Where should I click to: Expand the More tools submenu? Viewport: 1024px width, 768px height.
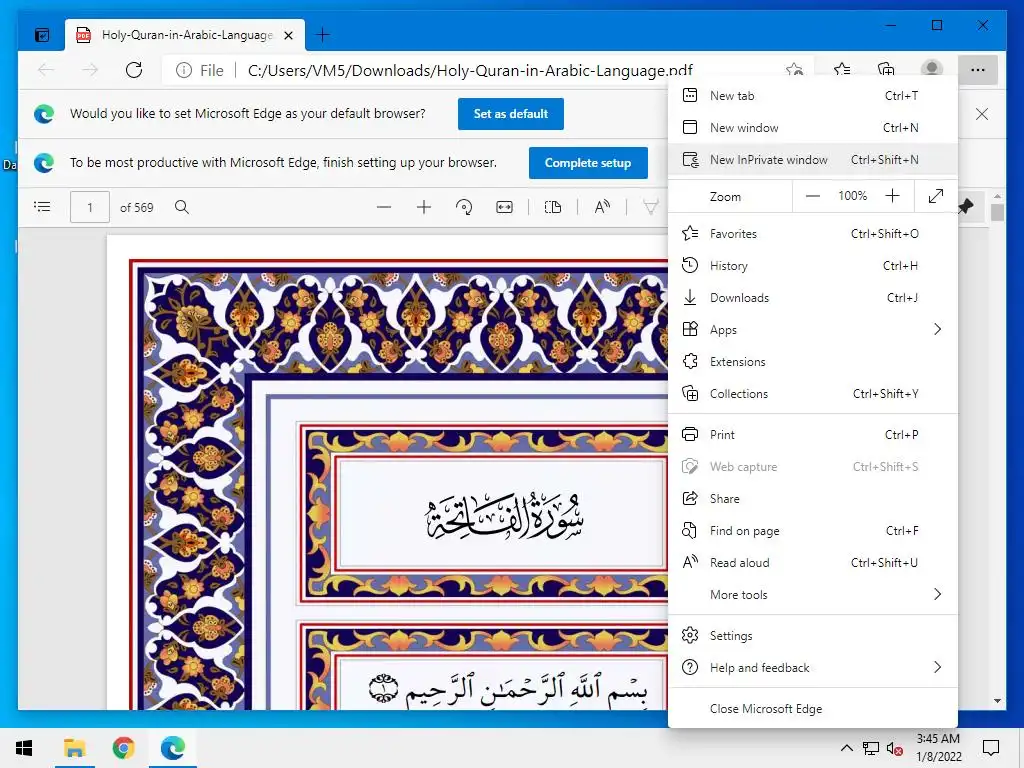[812, 595]
